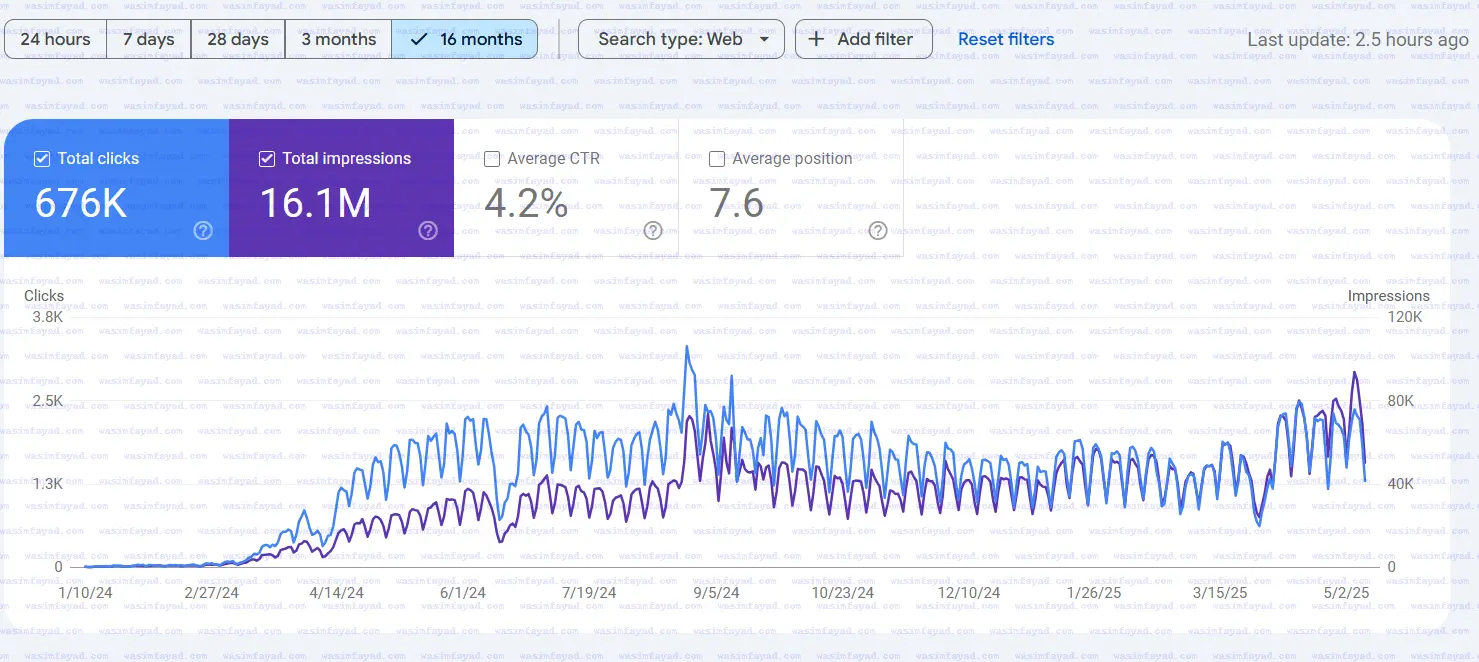Viewport: 1479px width, 662px height.
Task: Click the 4.2% Average CTR value
Action: pos(526,204)
